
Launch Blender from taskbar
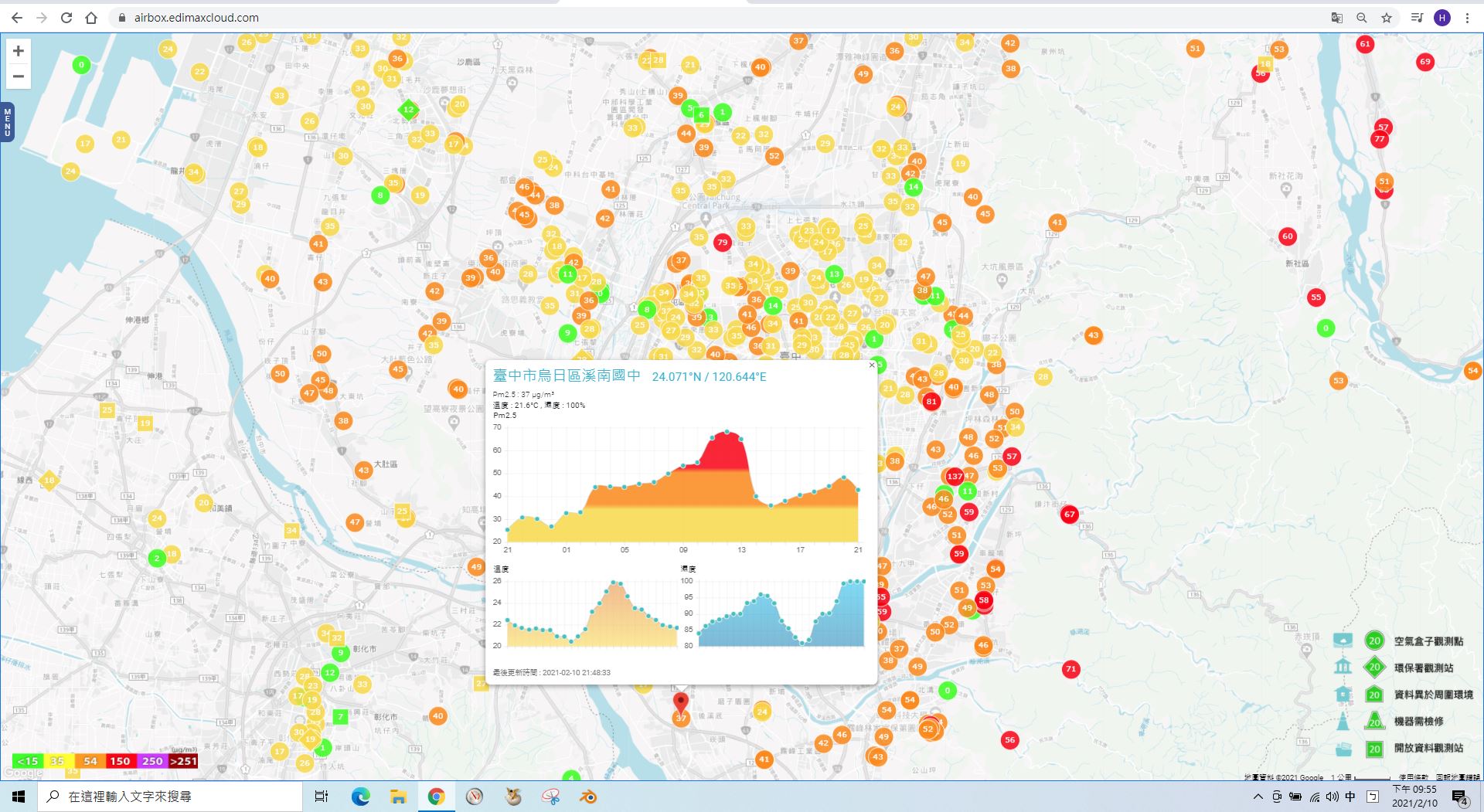[589, 797]
